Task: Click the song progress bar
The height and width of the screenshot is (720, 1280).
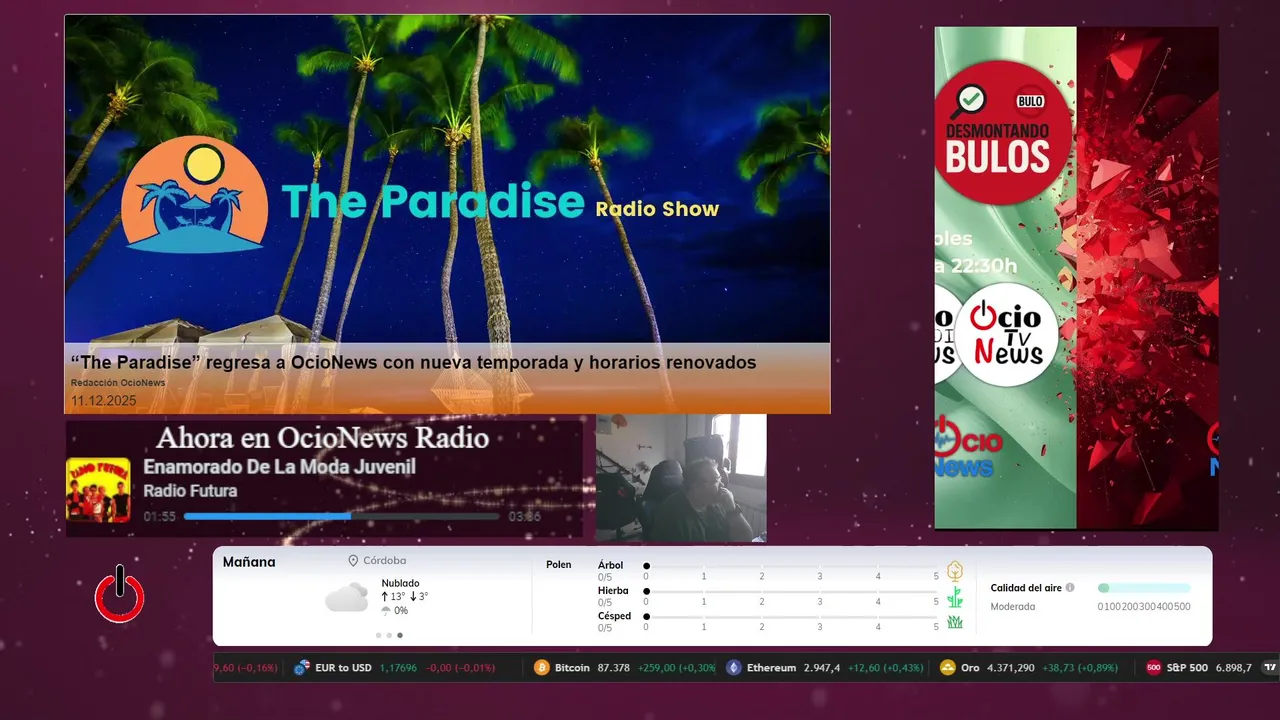Action: pyautogui.click(x=341, y=516)
